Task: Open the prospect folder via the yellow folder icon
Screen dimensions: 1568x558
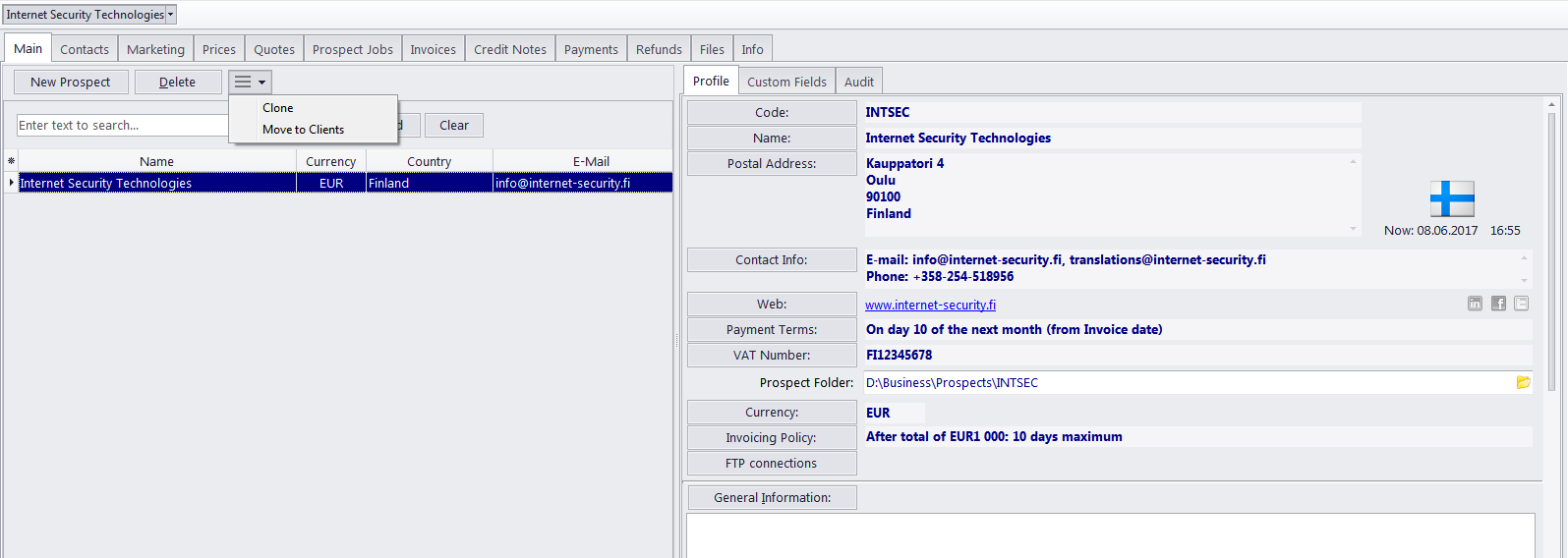Action: [x=1523, y=382]
